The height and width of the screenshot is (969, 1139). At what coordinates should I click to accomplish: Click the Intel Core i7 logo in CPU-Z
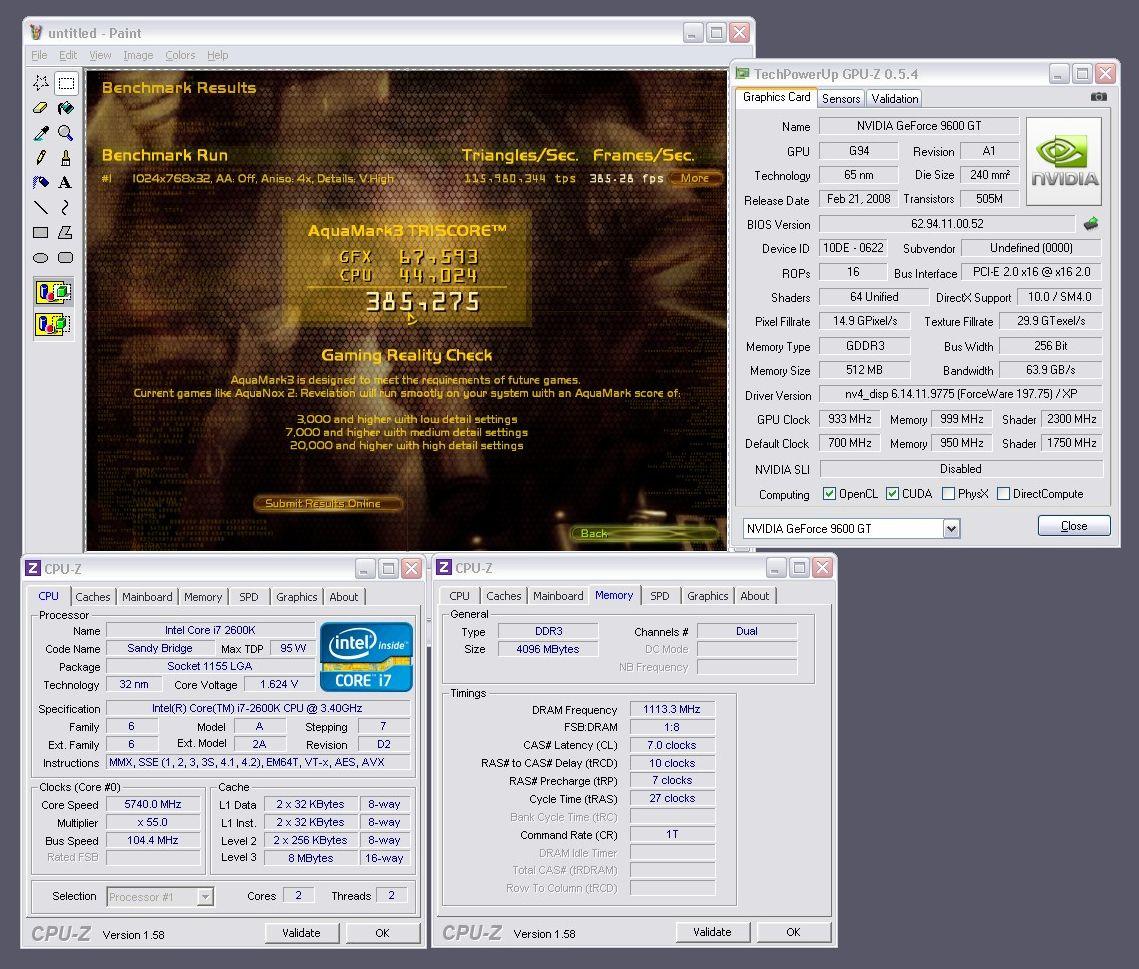(366, 657)
